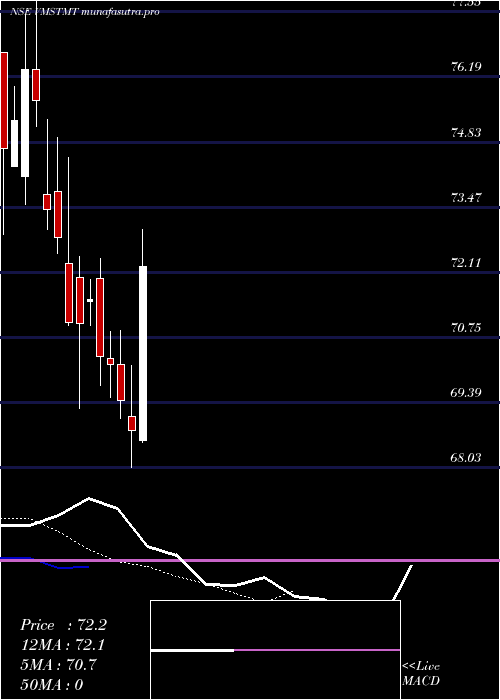The width and height of the screenshot is (500, 700).
Task: Click the 73.47 price level label
Action: (466, 197)
